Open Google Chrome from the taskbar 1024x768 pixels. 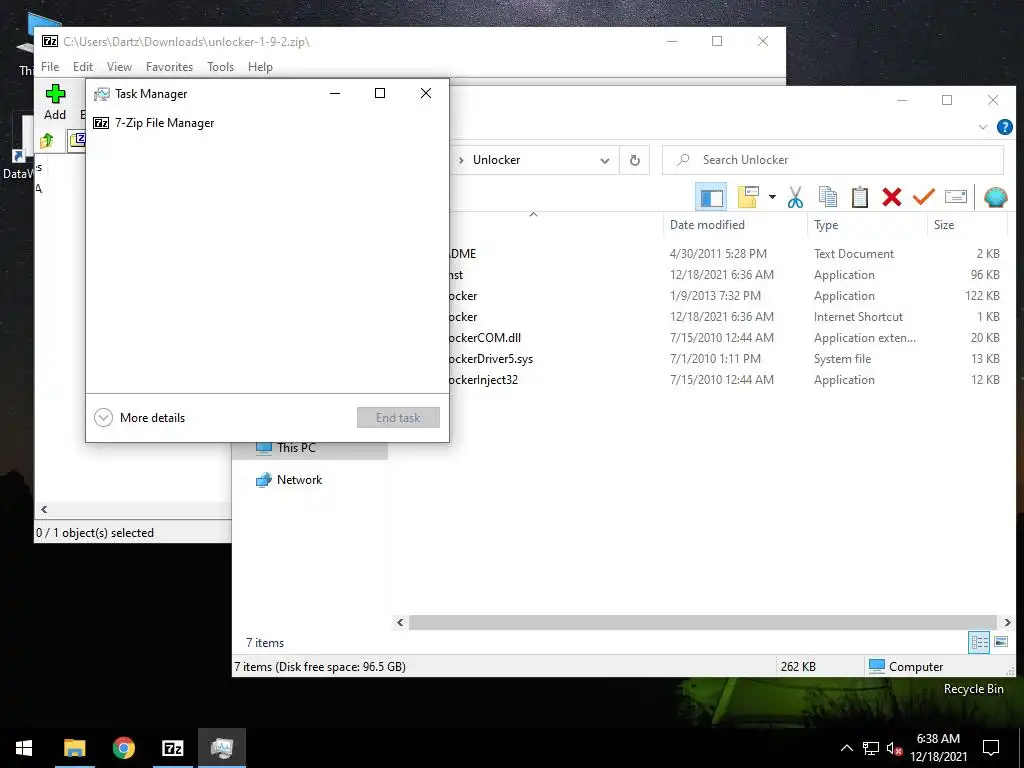point(123,748)
